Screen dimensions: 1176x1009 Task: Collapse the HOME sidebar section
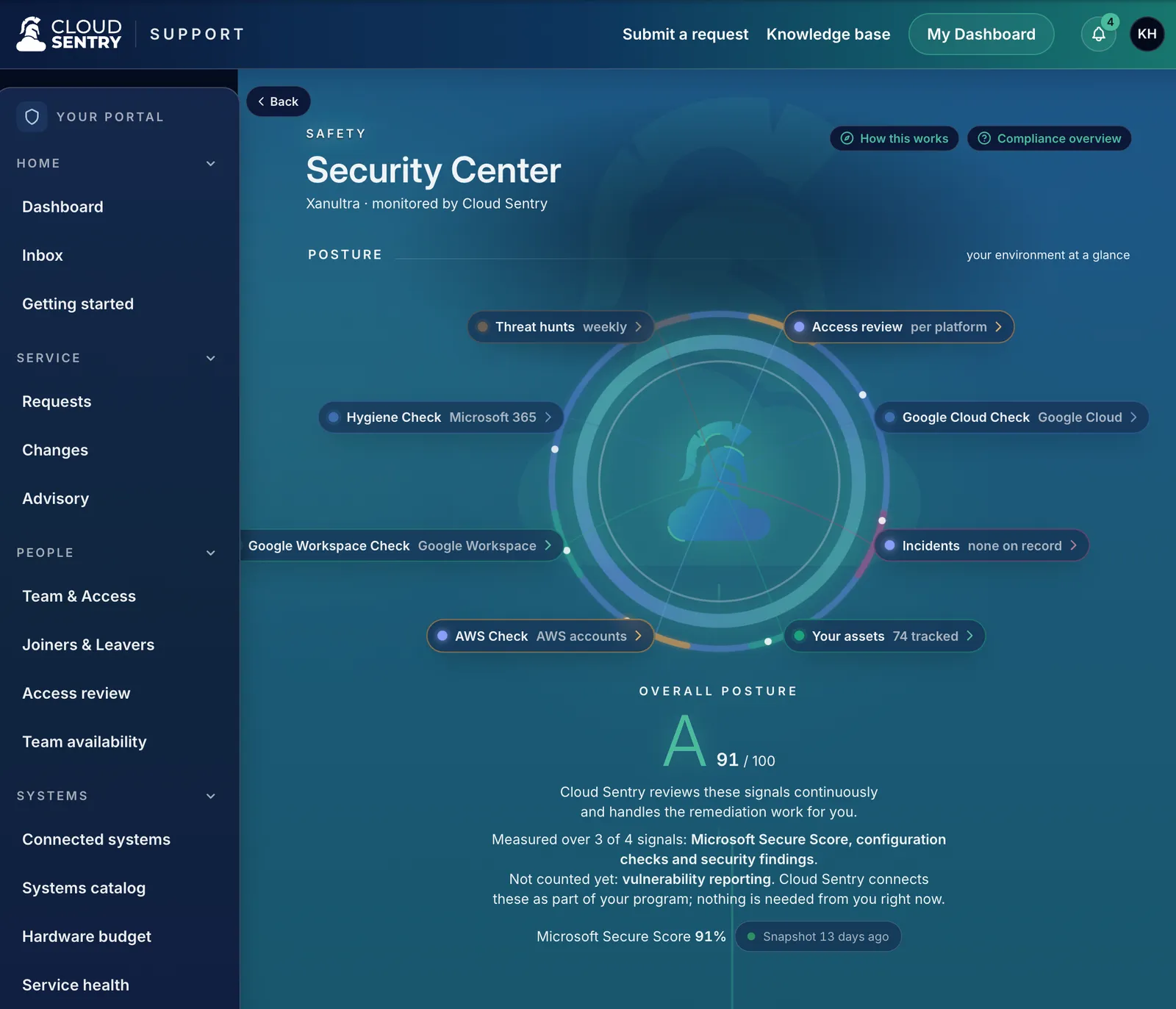[211, 163]
